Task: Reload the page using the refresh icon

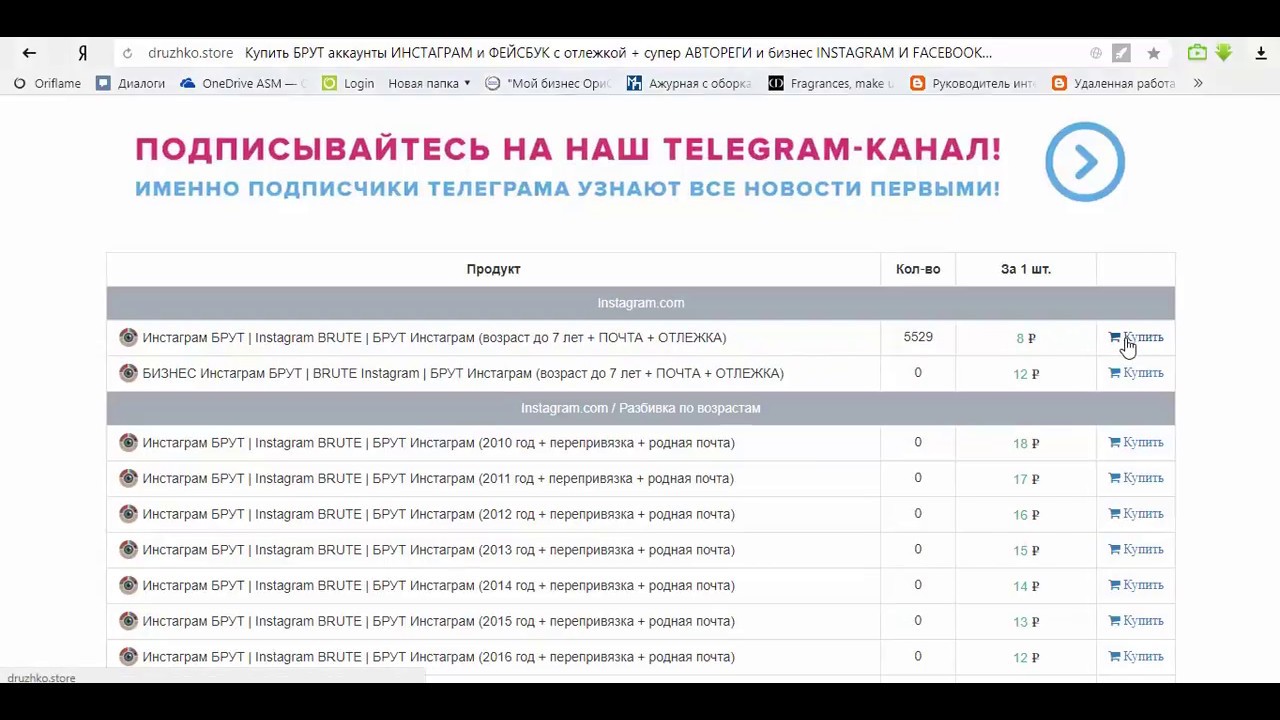Action: pos(127,53)
